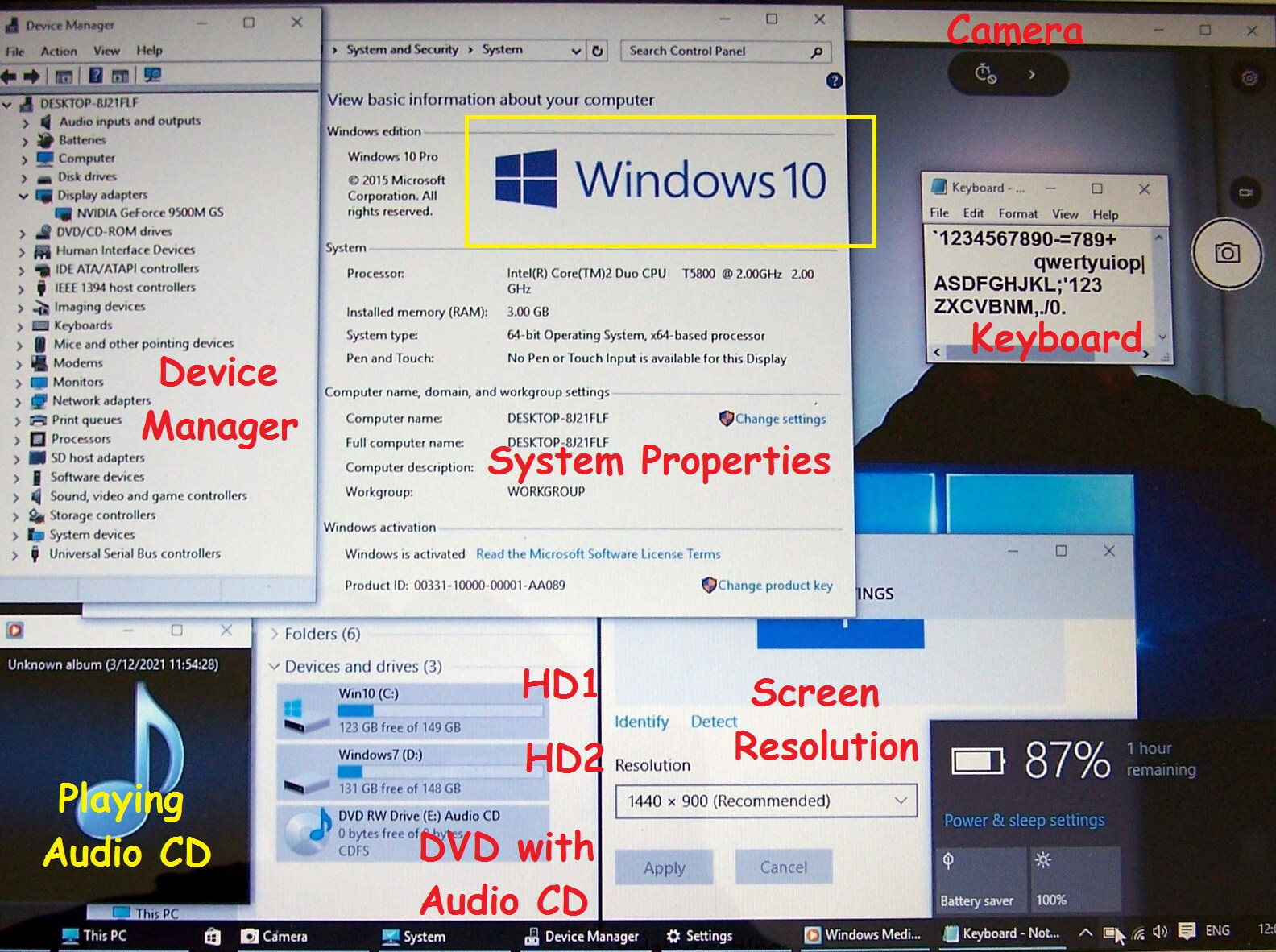Viewport: 1276px width, 952px height.
Task: Click the round help icon in System window
Action: [835, 81]
